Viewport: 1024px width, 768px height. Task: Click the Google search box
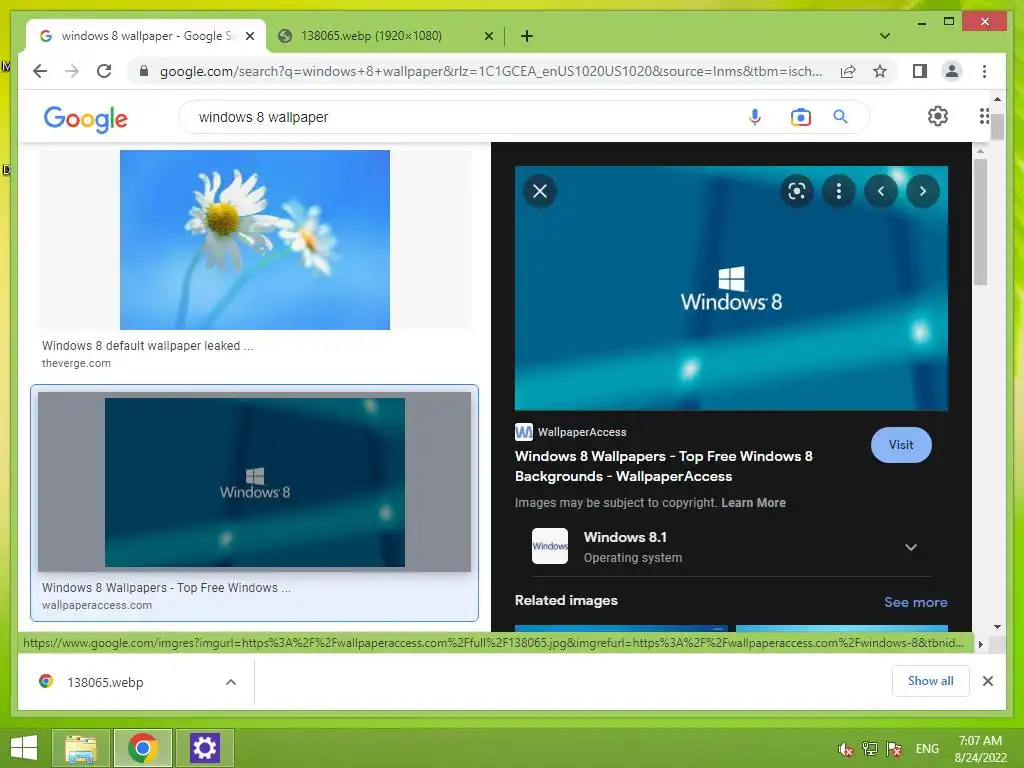click(457, 117)
